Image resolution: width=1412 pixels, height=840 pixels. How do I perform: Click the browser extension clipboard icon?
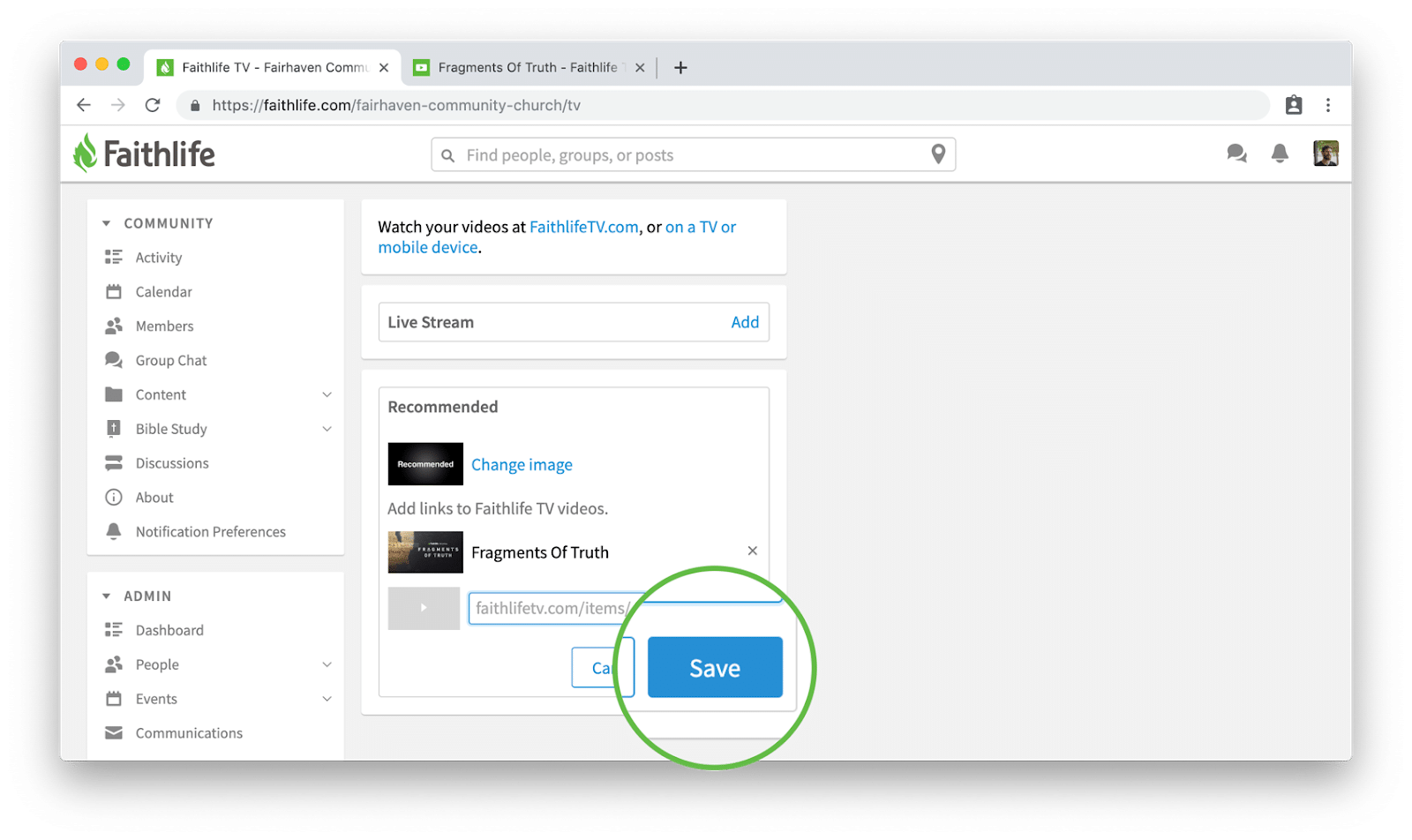(x=1294, y=105)
